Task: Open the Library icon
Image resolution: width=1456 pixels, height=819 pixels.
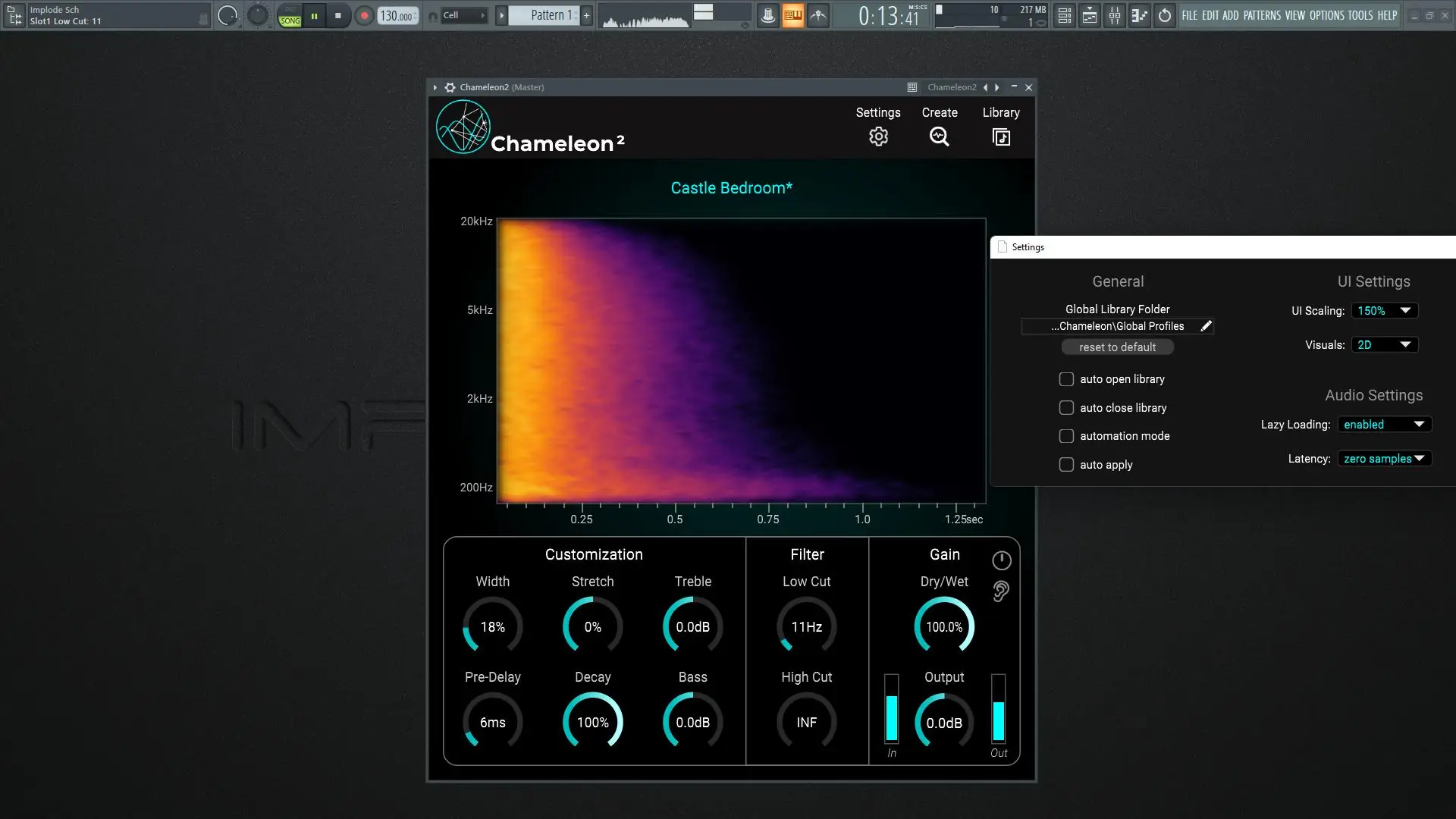Action: [1001, 136]
